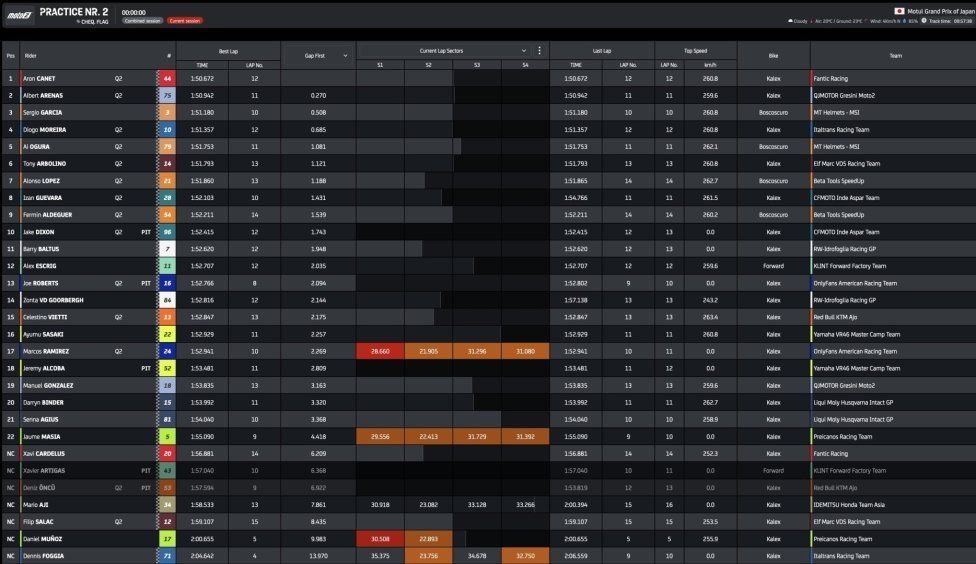Click the cloudy weather icon
Screen dimensions: 976x564
pos(791,21)
